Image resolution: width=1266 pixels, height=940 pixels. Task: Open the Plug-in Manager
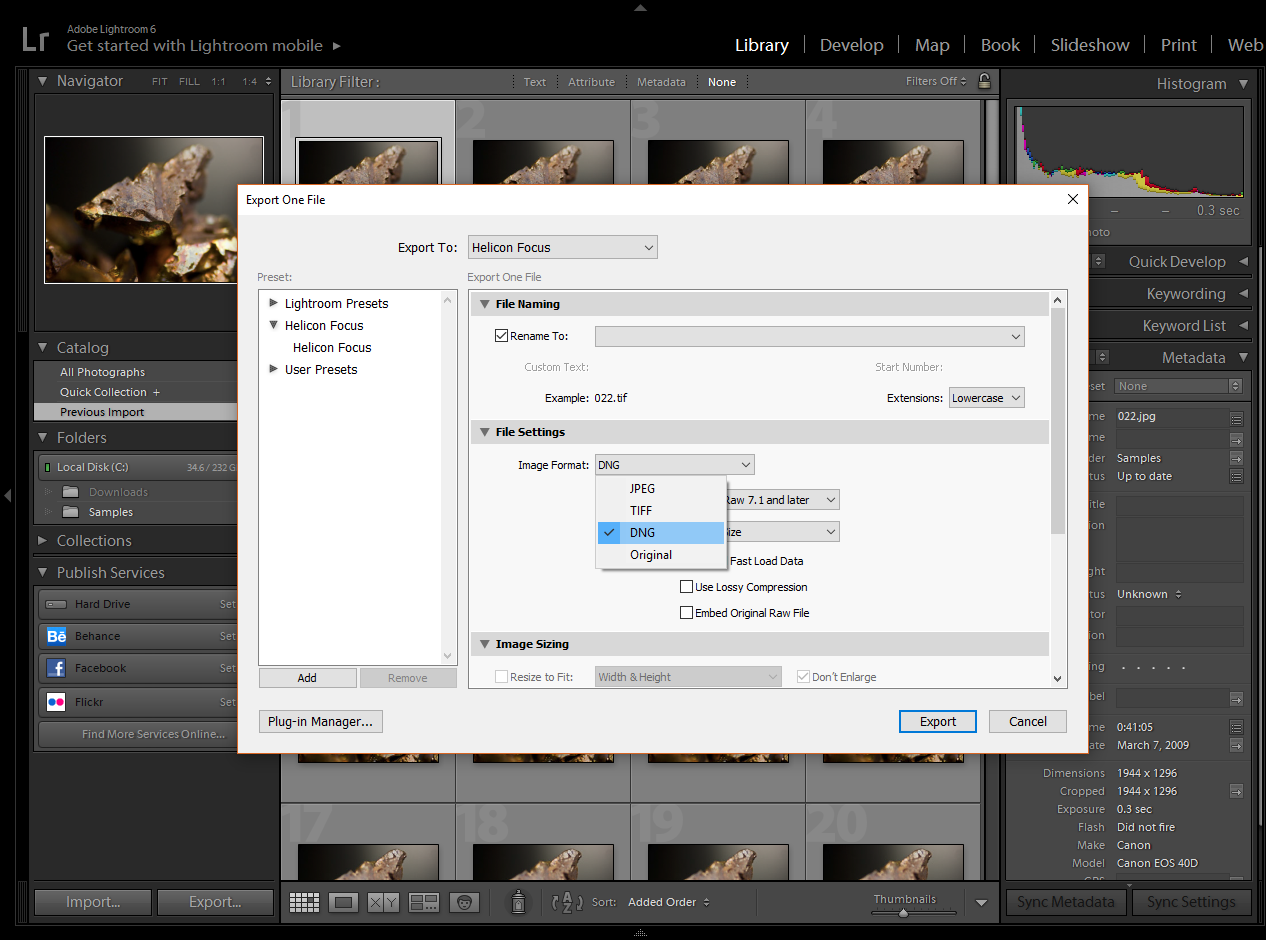tap(320, 721)
